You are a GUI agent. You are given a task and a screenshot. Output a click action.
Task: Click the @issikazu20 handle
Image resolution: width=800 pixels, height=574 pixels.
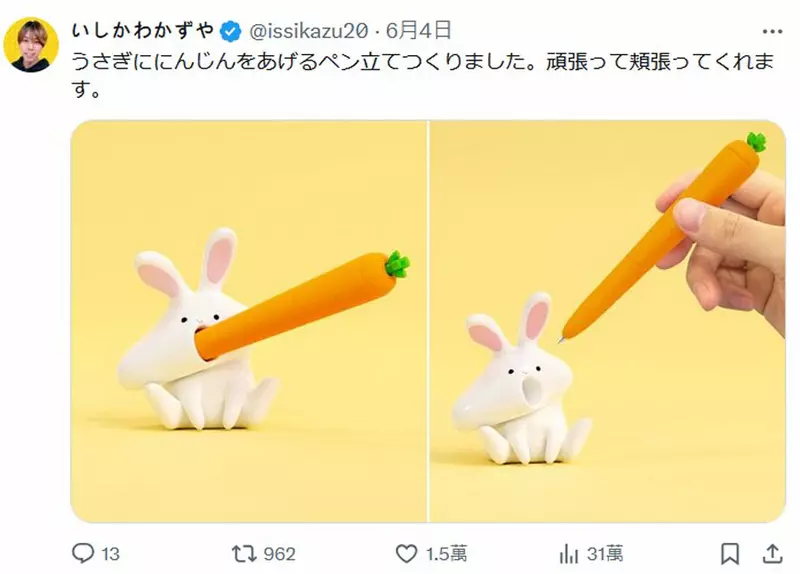pyautogui.click(x=309, y=32)
